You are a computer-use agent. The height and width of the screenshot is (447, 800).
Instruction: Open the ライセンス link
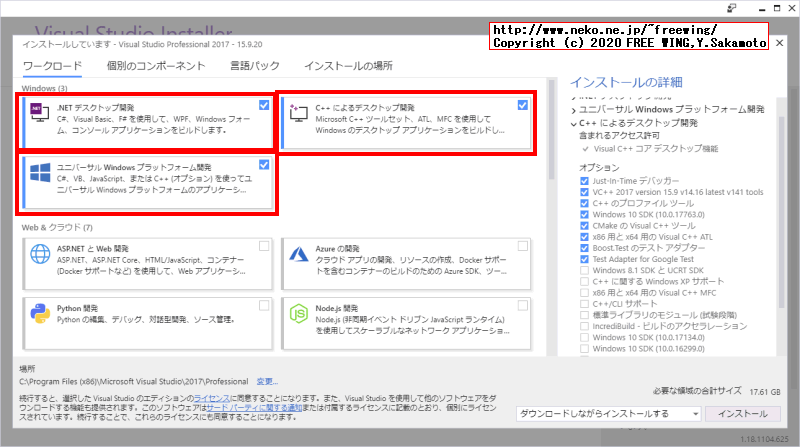(211, 398)
